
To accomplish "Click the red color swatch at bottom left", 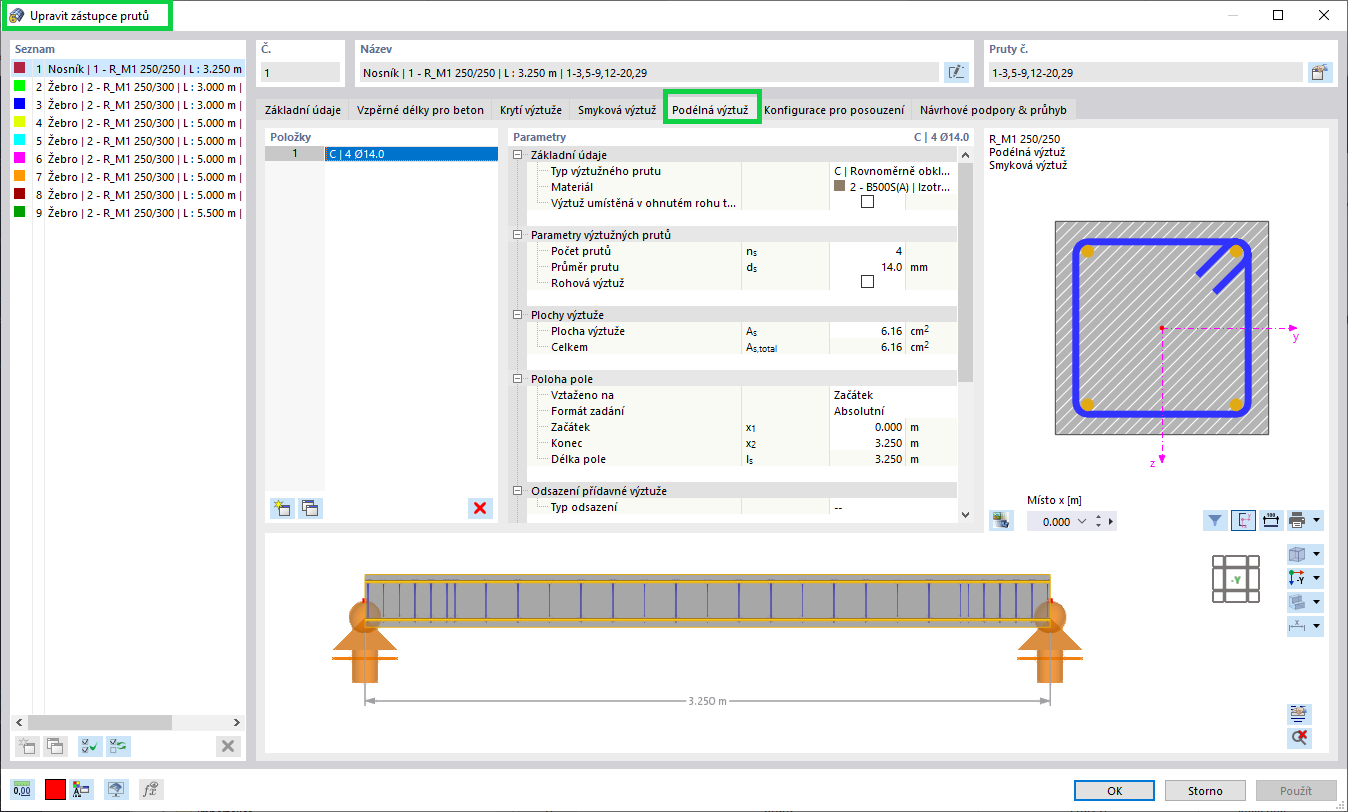I will [55, 789].
